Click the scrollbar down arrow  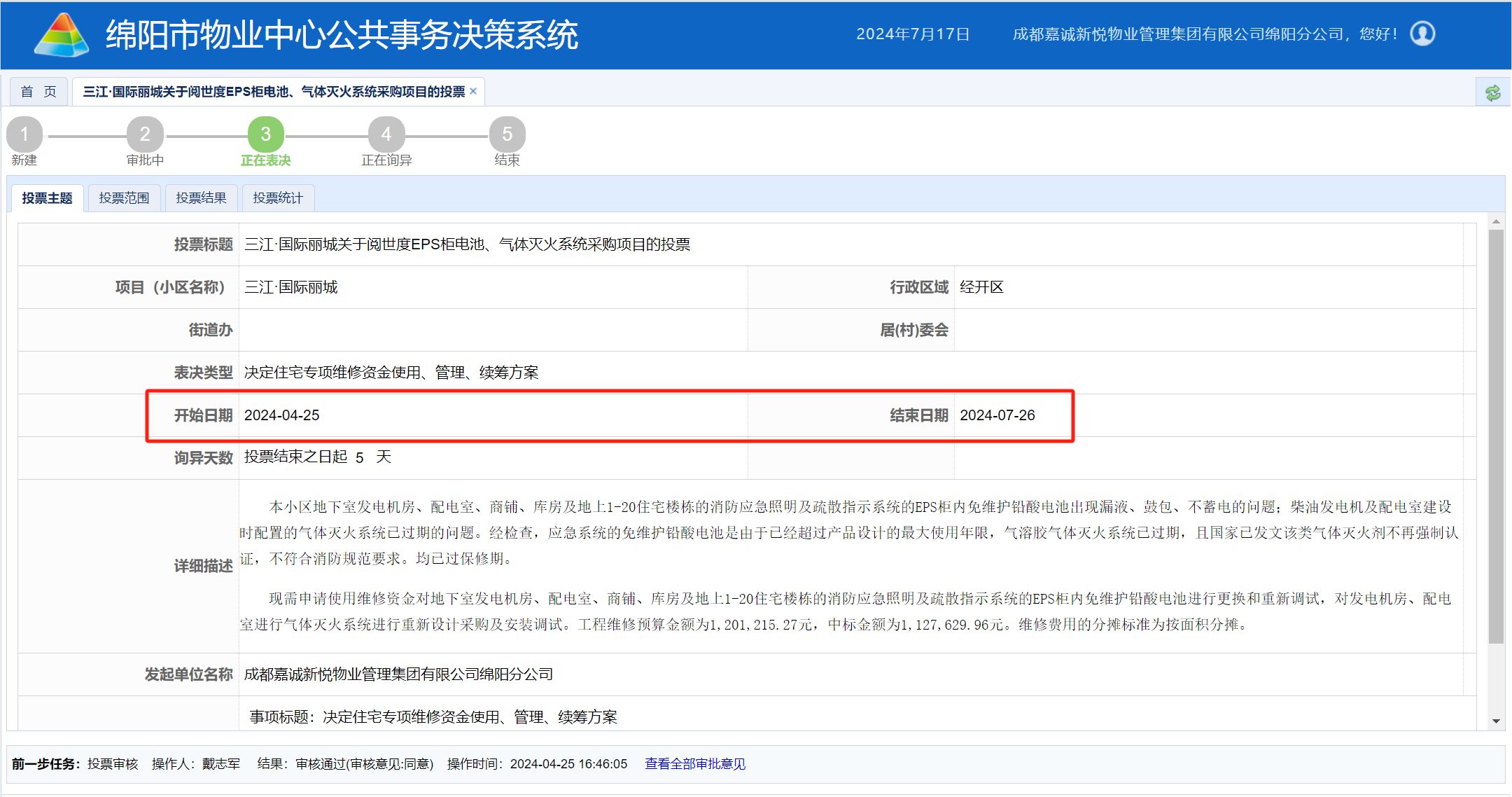1496,721
